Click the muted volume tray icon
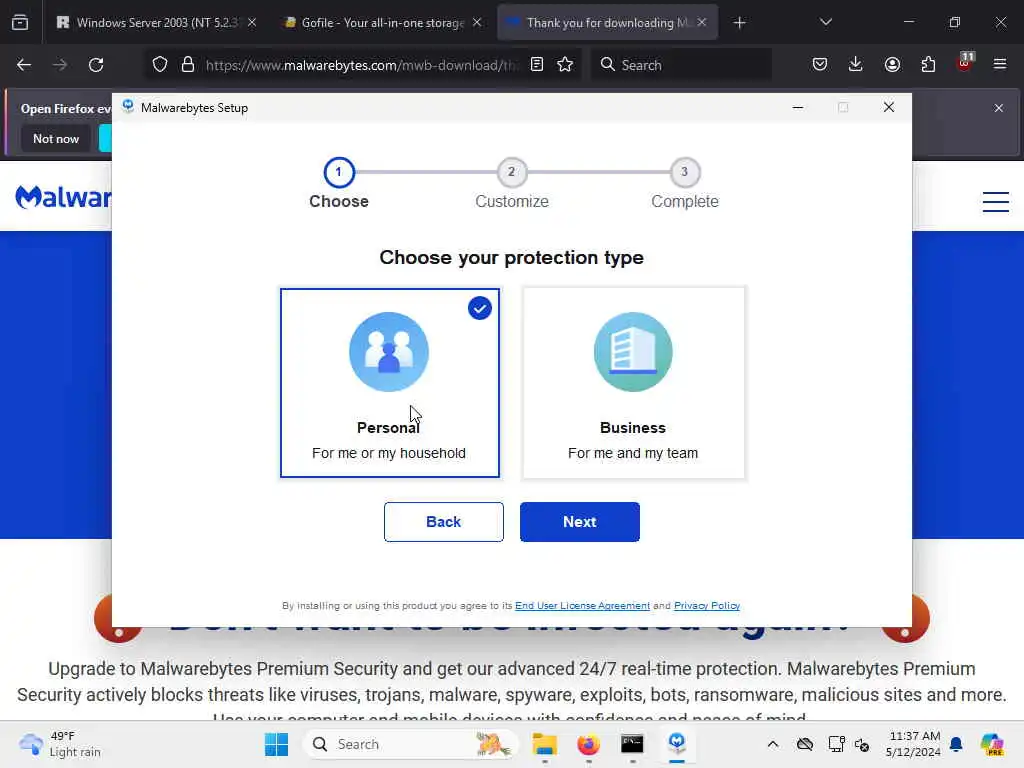1024x768 pixels. pyautogui.click(x=861, y=744)
